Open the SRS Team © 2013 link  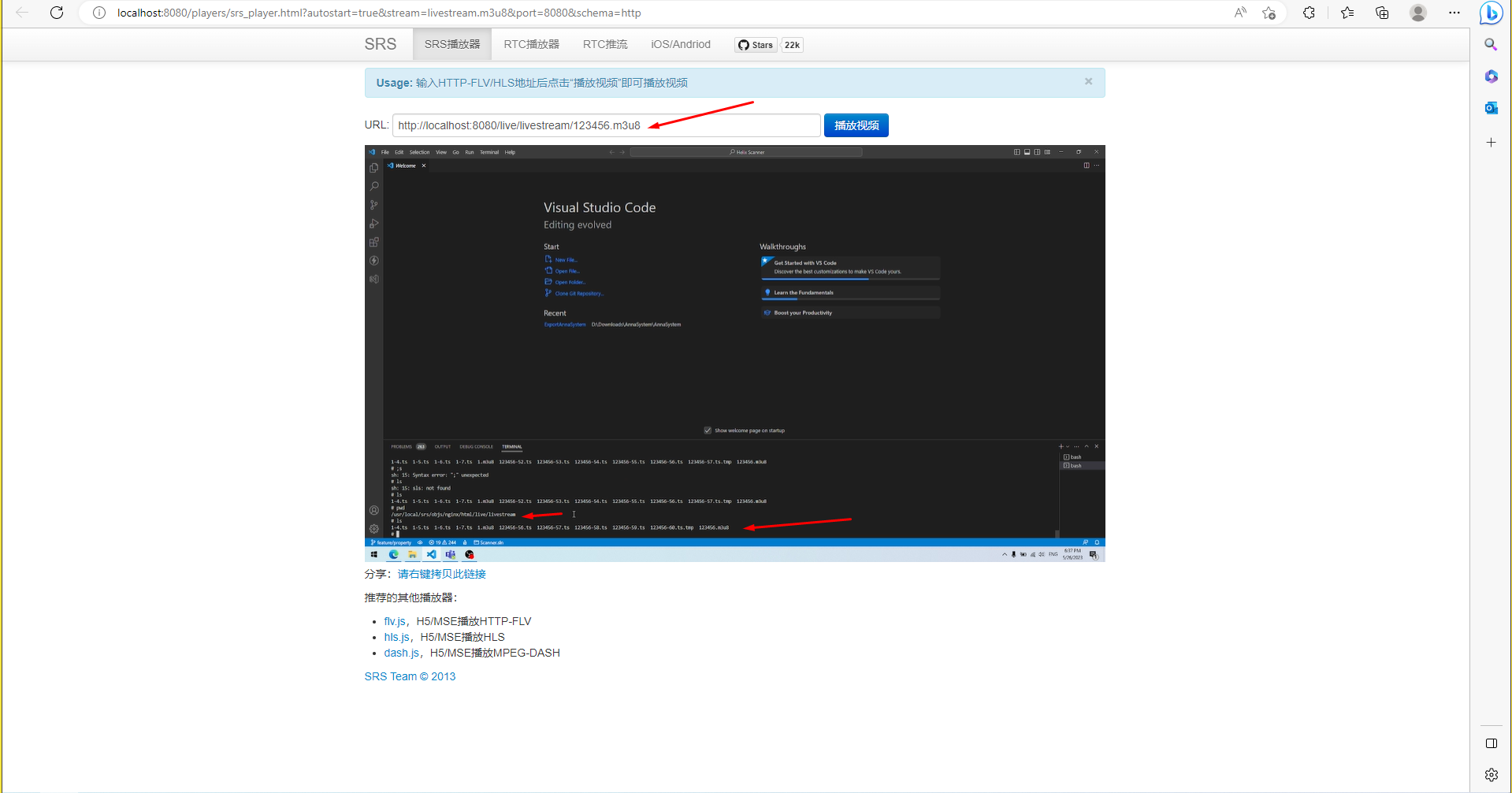410,676
